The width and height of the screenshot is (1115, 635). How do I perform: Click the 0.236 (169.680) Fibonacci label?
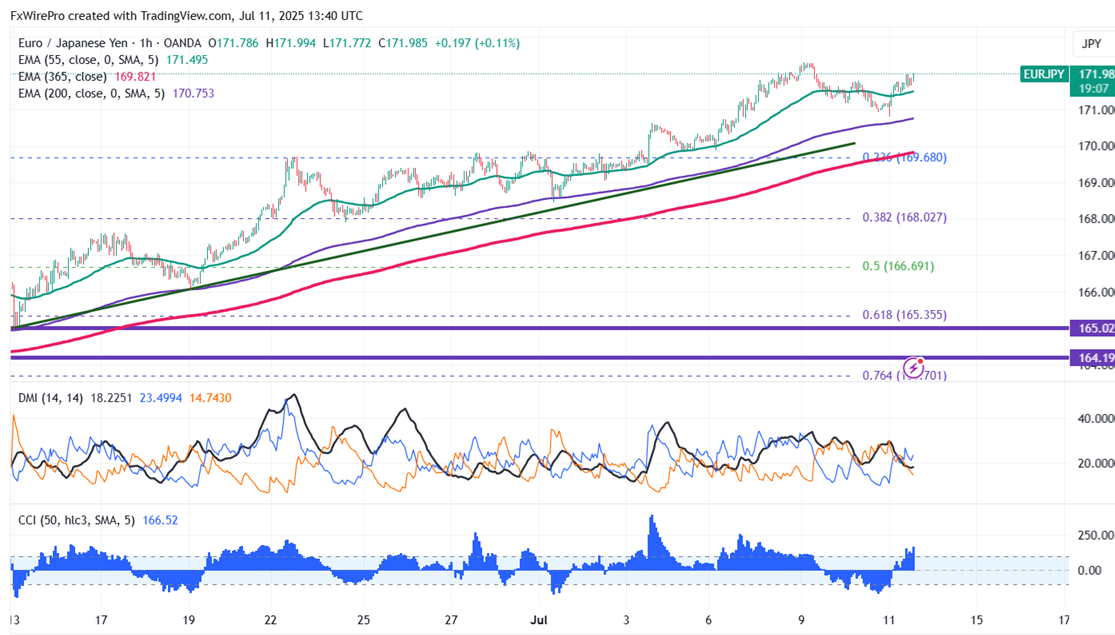[x=904, y=157]
